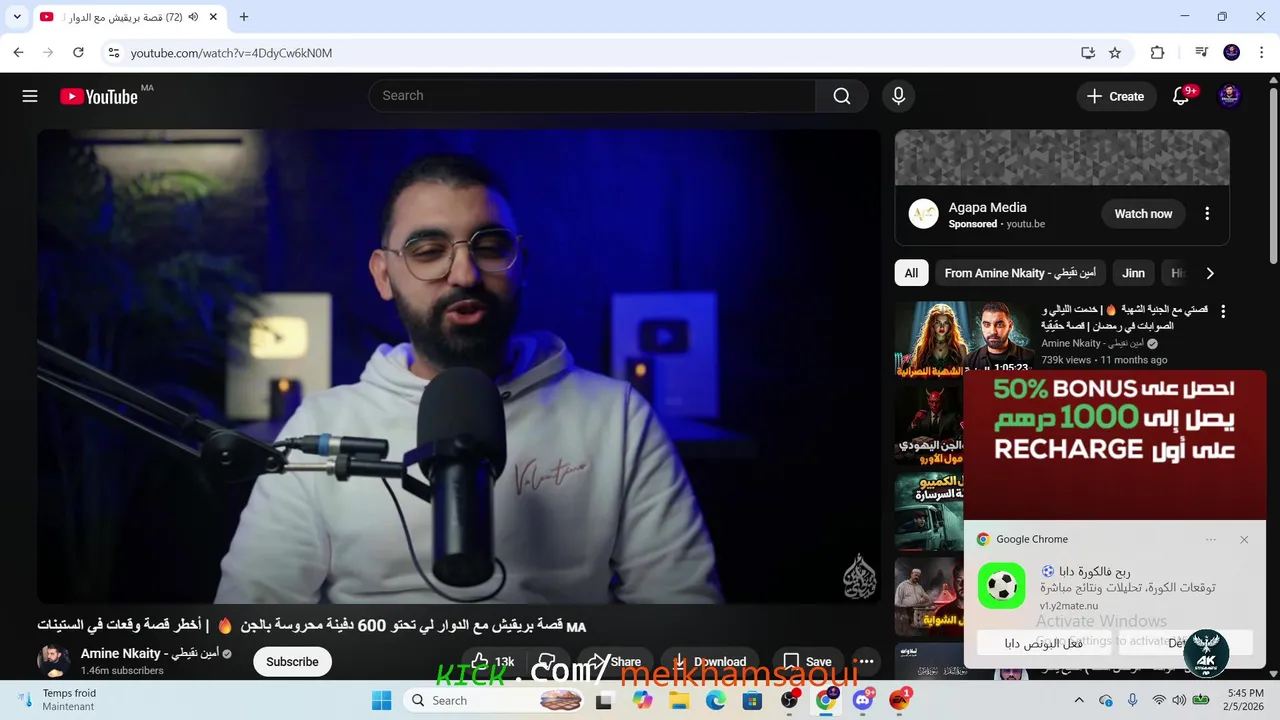The height and width of the screenshot is (720, 1280).
Task: Click the 50% BONUS ad banner
Action: pyautogui.click(x=1114, y=444)
